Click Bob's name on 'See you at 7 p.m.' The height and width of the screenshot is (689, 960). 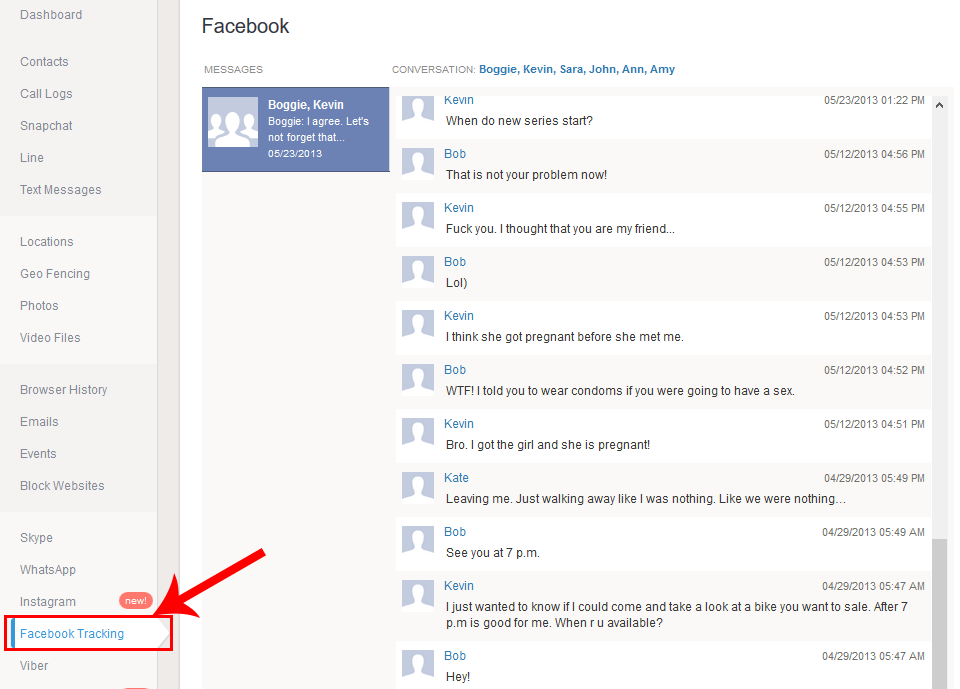point(455,532)
